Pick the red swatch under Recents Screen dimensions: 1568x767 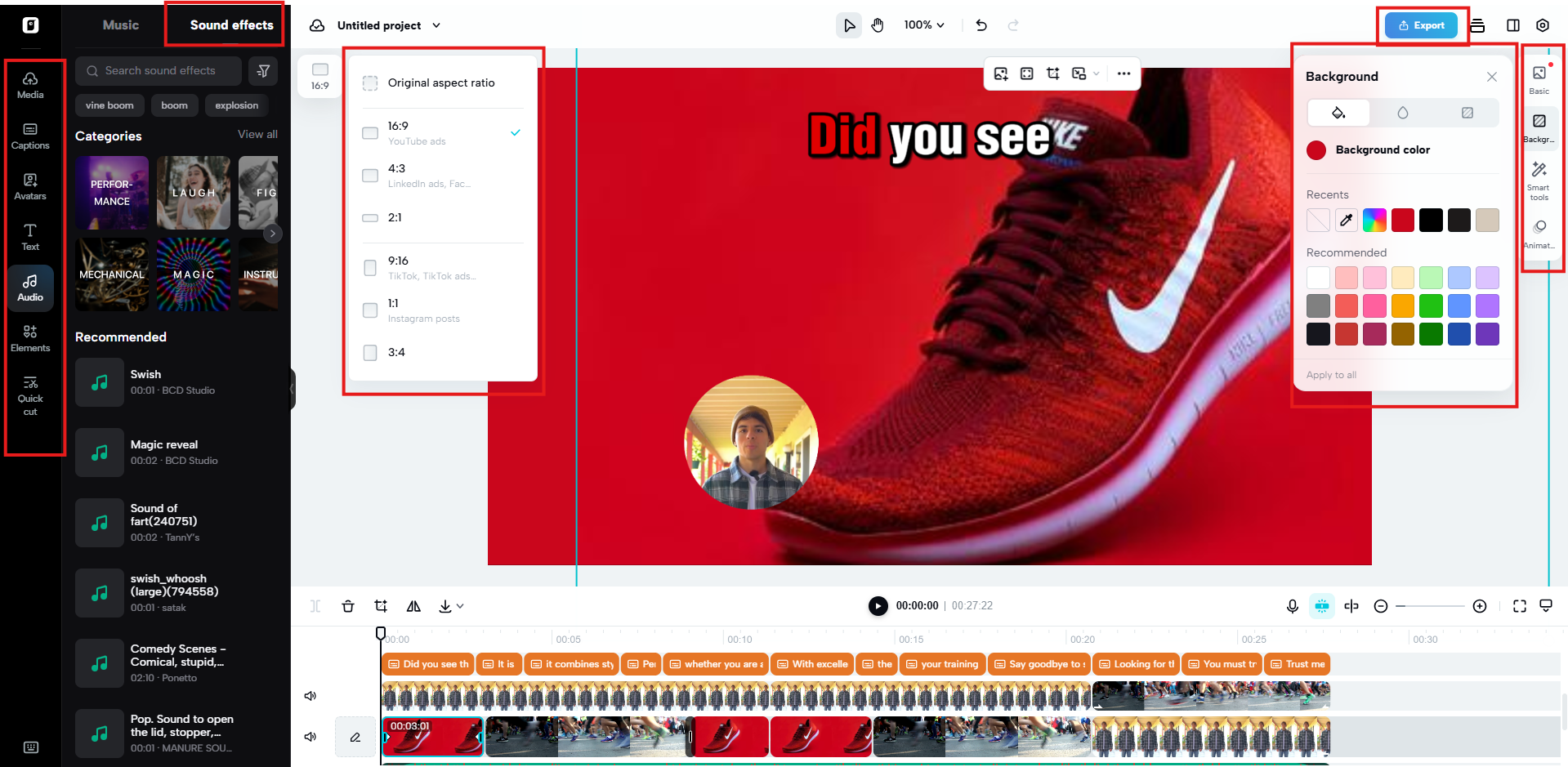[1402, 220]
